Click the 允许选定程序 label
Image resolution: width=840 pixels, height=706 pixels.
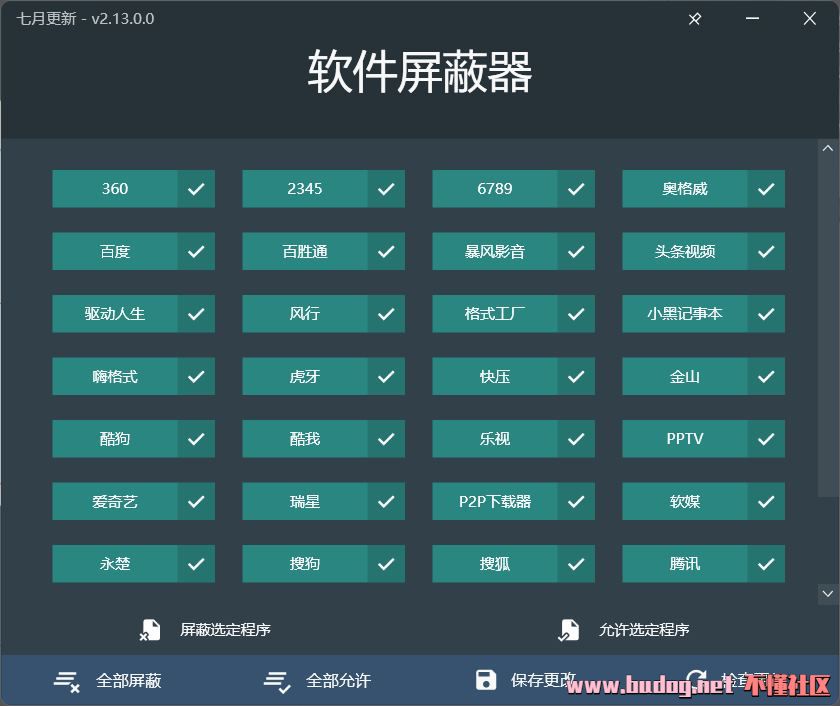(x=644, y=630)
